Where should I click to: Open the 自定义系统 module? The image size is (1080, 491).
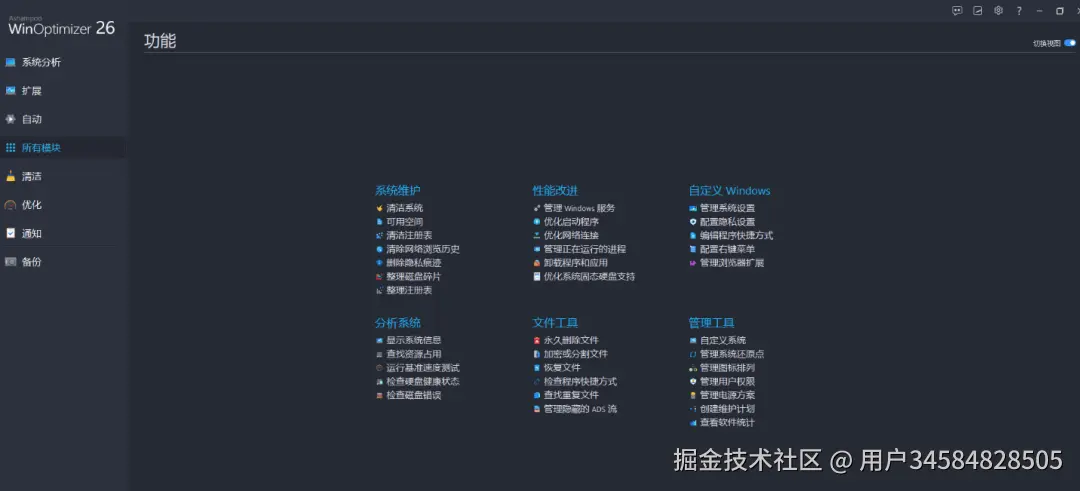(723, 340)
